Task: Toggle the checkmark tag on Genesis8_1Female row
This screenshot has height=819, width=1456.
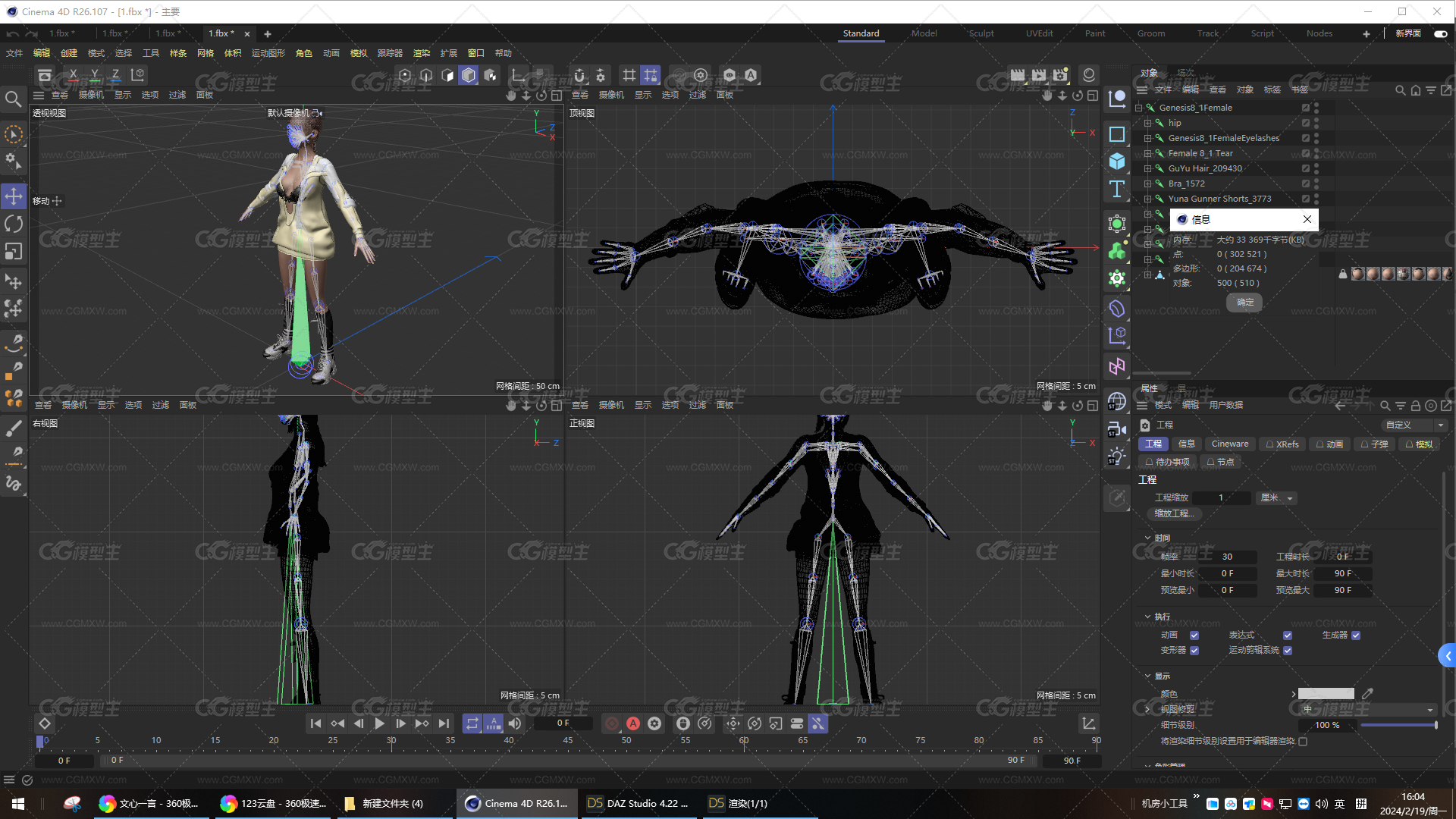Action: point(1306,108)
